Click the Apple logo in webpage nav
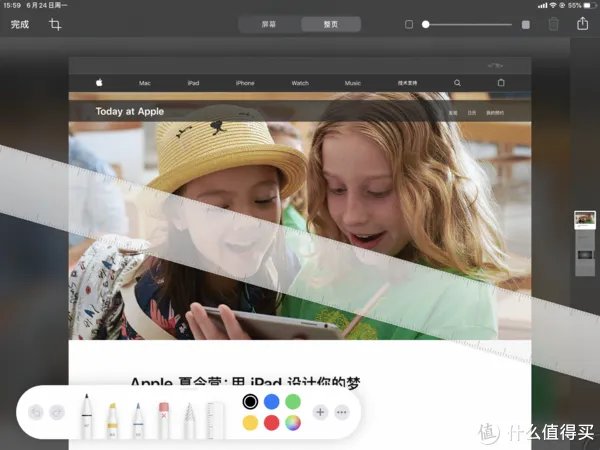The height and width of the screenshot is (450, 600). click(x=99, y=82)
